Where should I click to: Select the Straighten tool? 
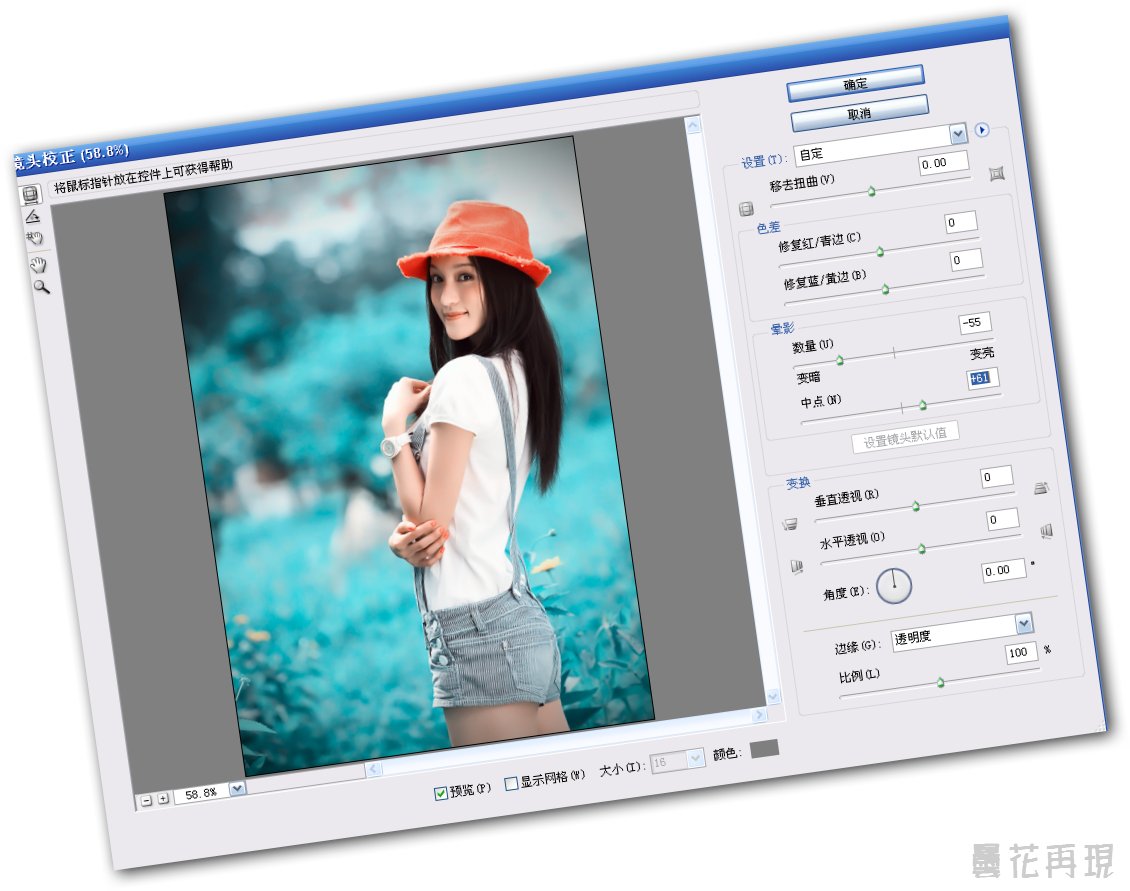(x=32, y=216)
